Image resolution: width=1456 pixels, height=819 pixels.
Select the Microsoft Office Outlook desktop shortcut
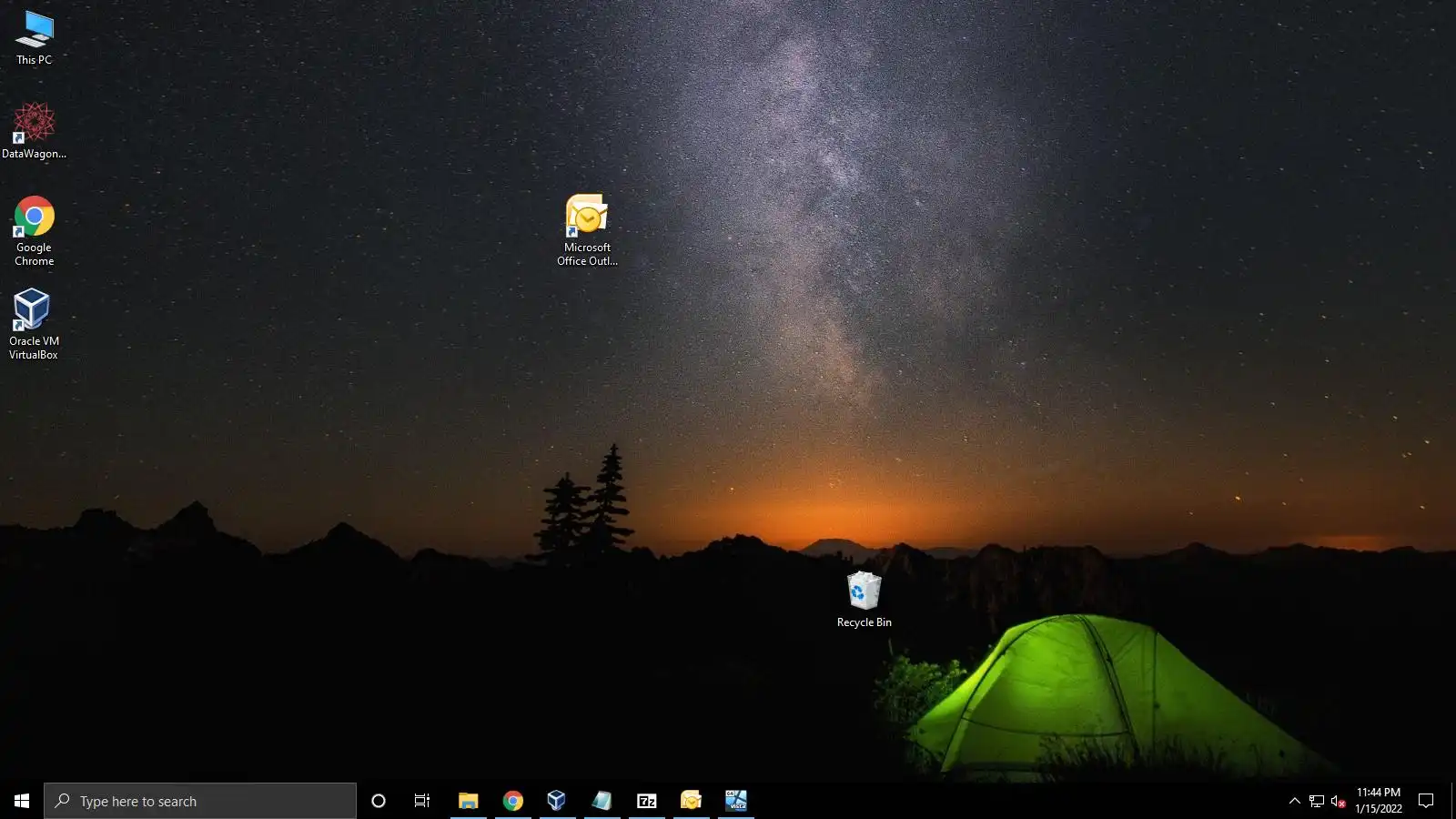pyautogui.click(x=587, y=230)
